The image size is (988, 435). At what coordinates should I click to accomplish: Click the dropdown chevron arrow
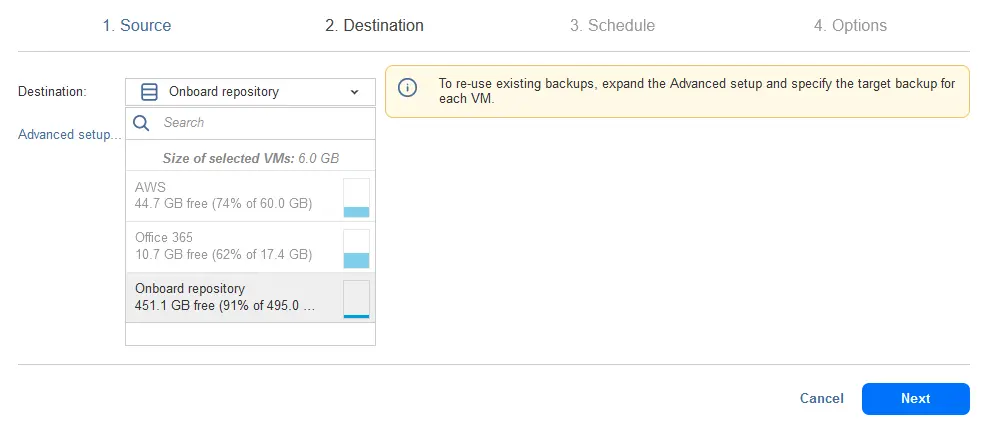click(354, 92)
